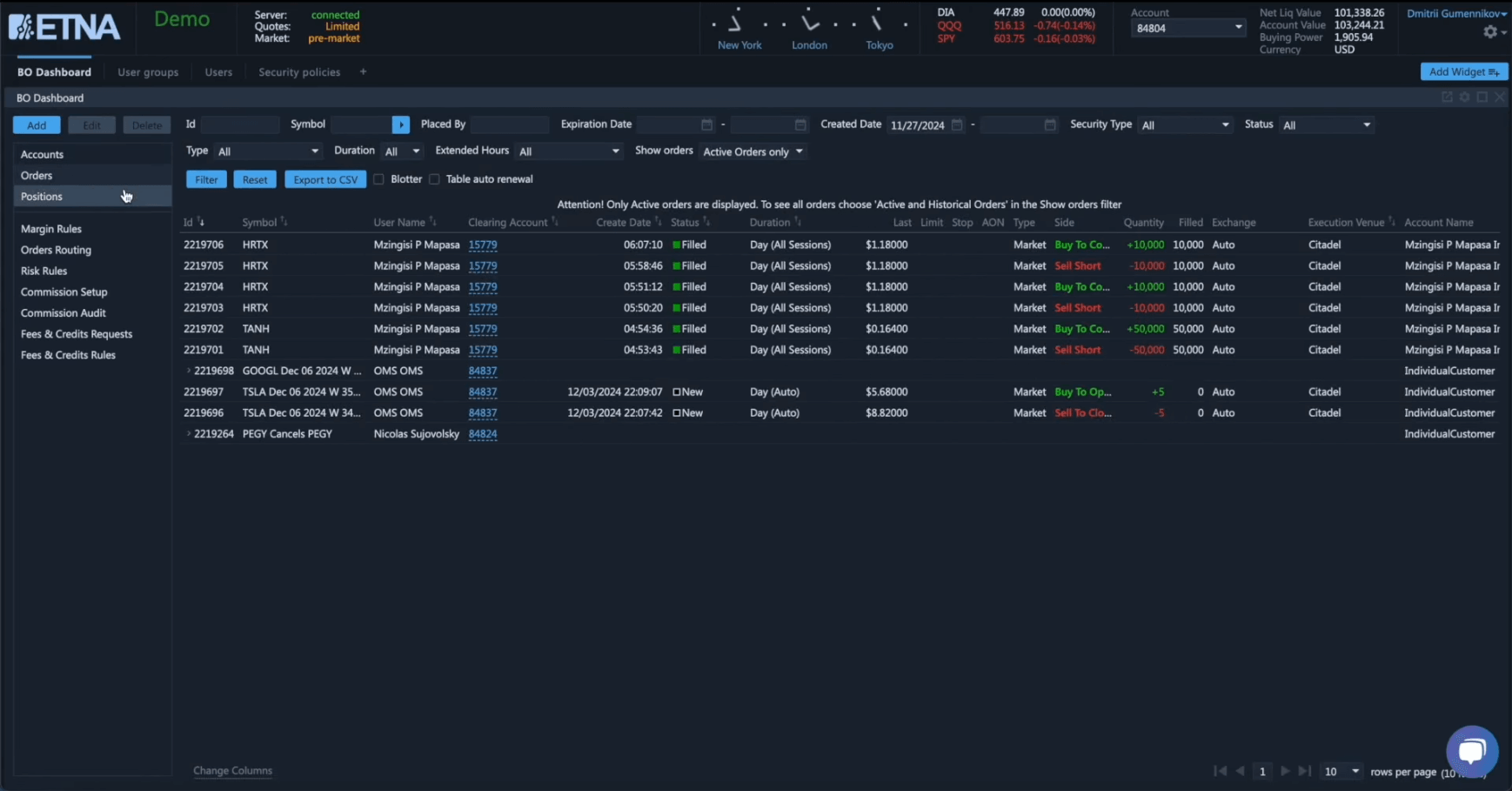Screen dimensions: 1512x791
Task: Pop out the BO Dashboard widget
Action: click(1447, 97)
